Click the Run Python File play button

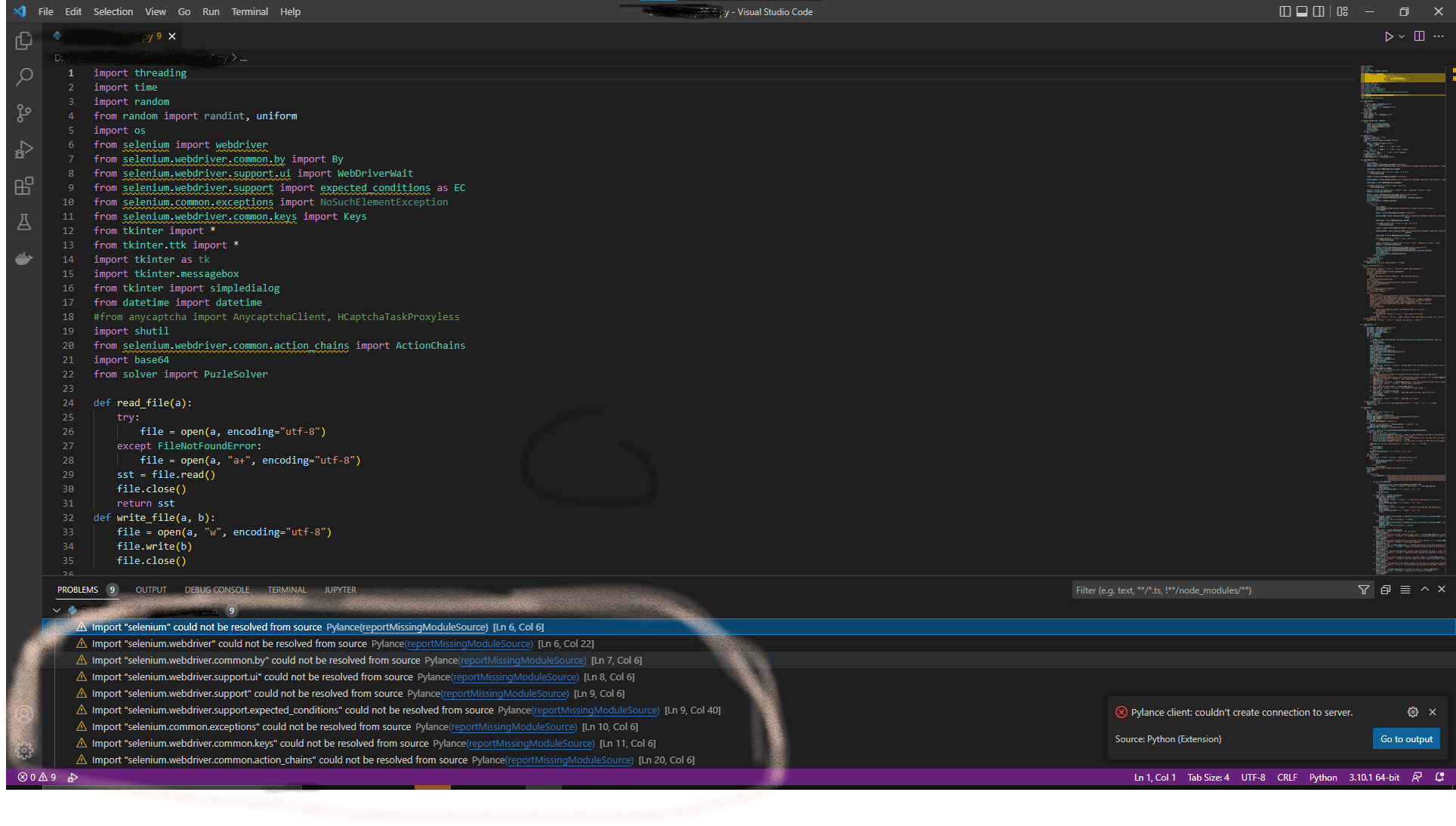[1388, 36]
